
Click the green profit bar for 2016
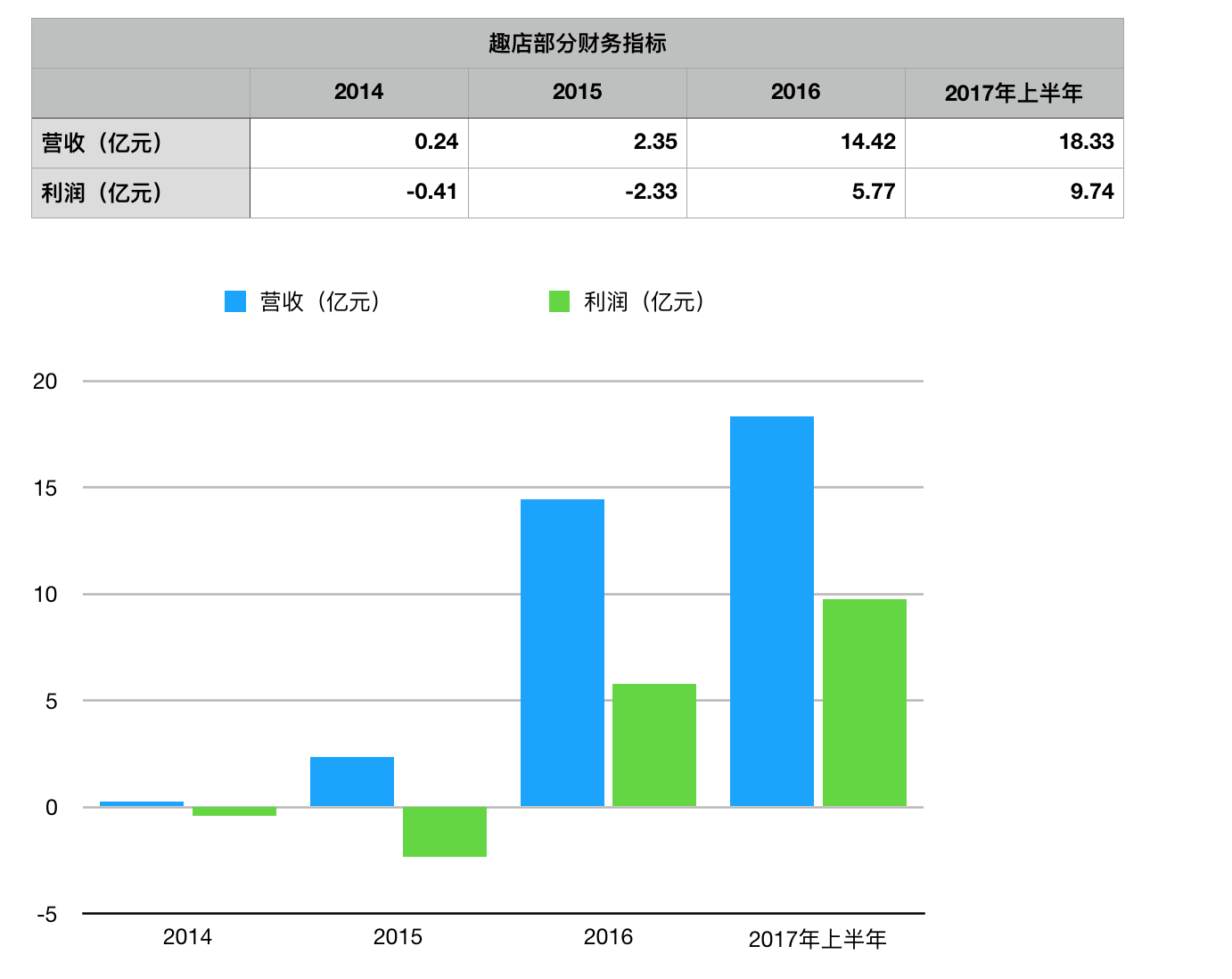pyautogui.click(x=654, y=745)
